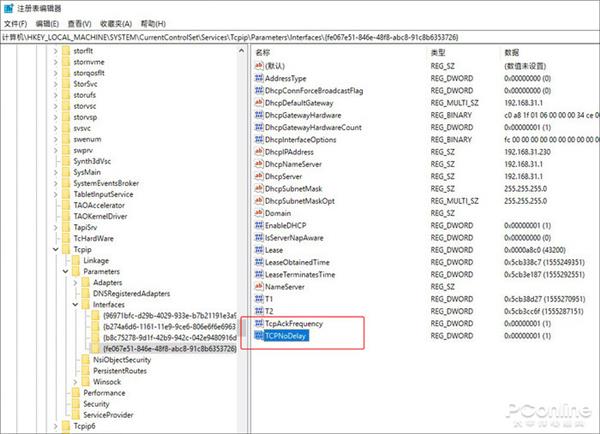The width and height of the screenshot is (600, 434).
Task: Expand the Tcpip6 tree node
Action: [x=56, y=426]
